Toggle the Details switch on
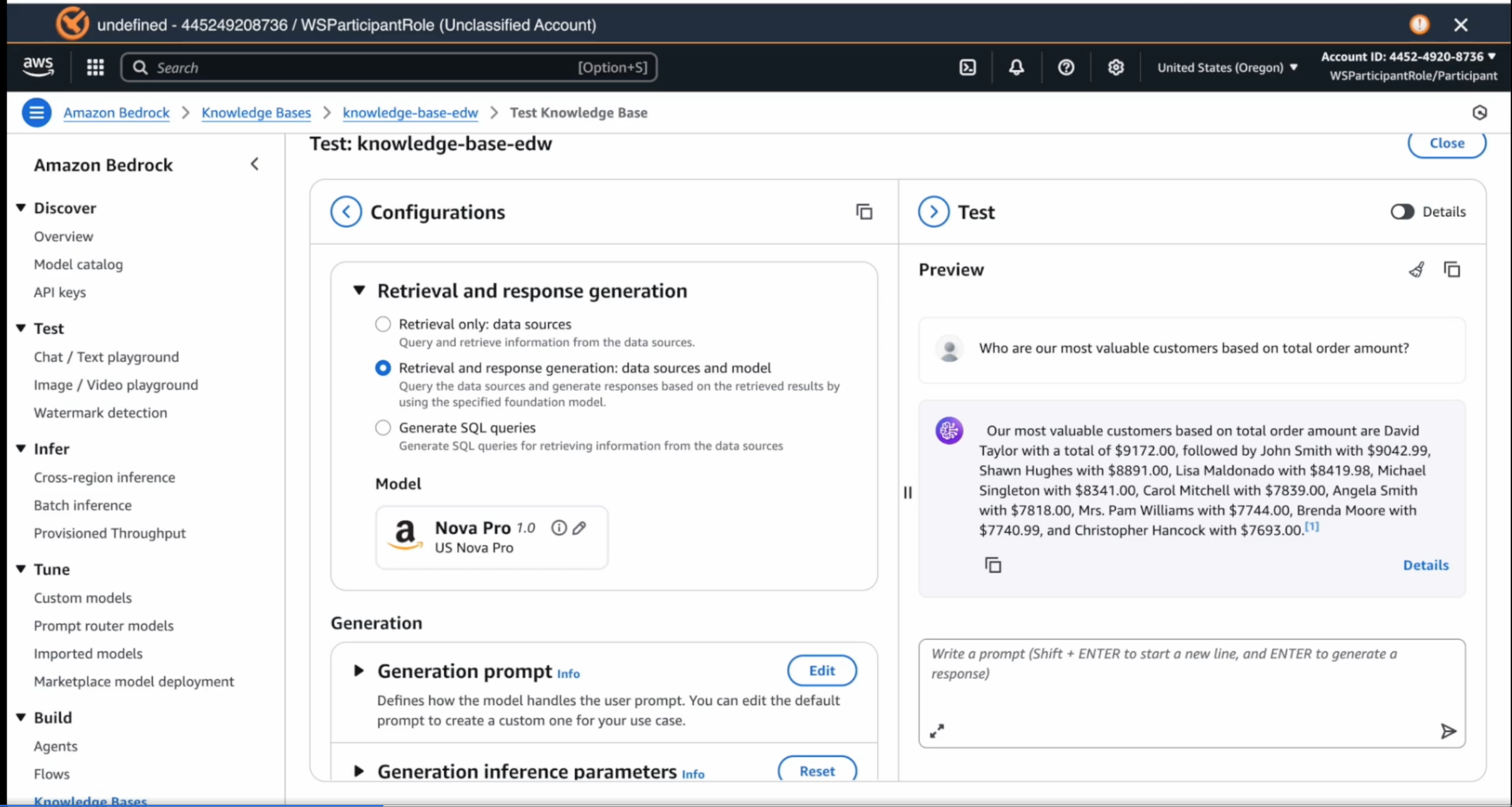1512x807 pixels. click(x=1402, y=212)
